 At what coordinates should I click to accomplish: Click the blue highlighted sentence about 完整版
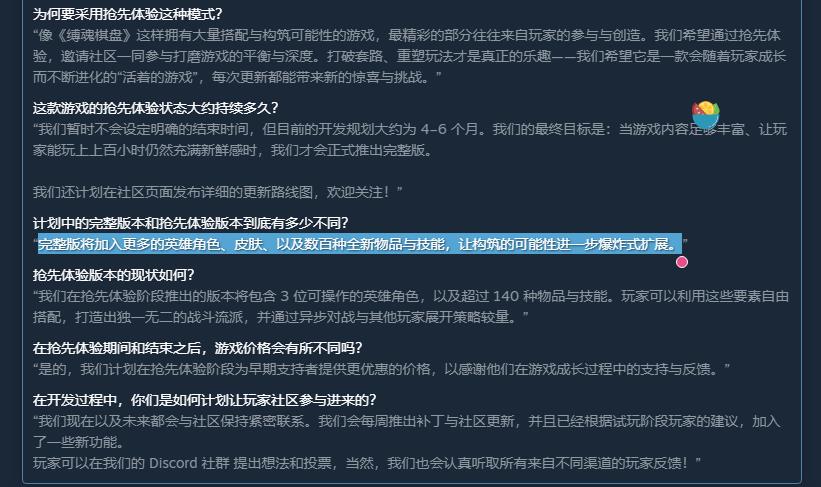point(360,244)
